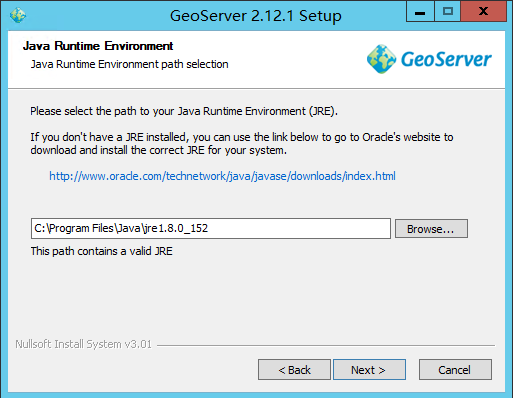
Task: Click the blue GeoServer wordmark in header
Action: point(446,59)
